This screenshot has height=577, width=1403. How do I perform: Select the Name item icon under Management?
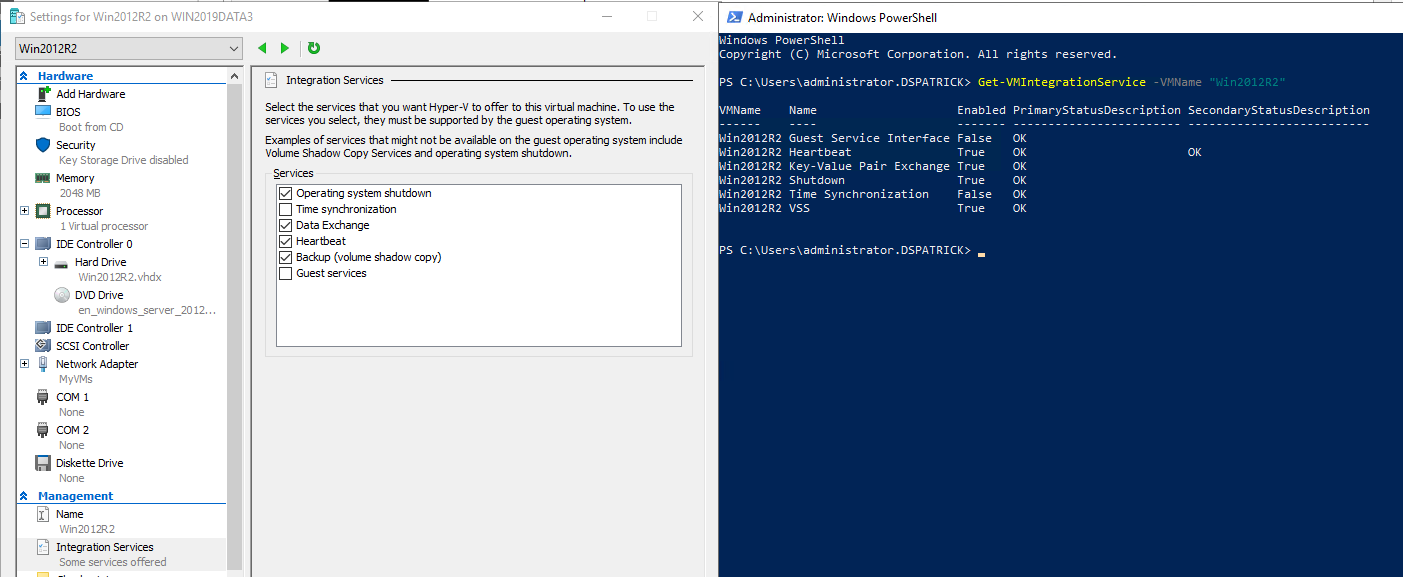click(43, 514)
